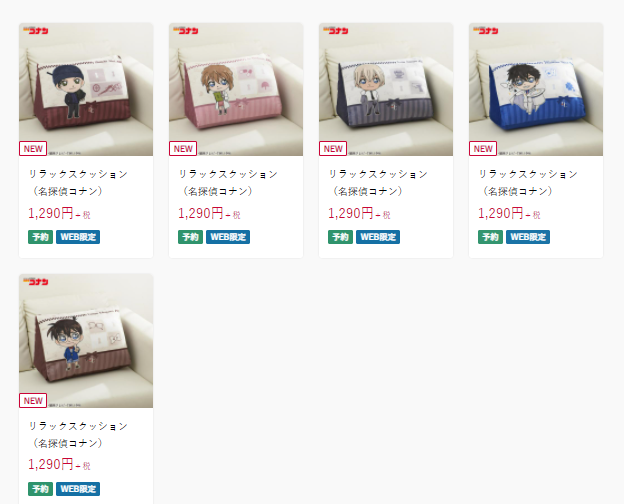Click the 1,290円 price on the gray cushion
This screenshot has width=624, height=504.
[351, 213]
